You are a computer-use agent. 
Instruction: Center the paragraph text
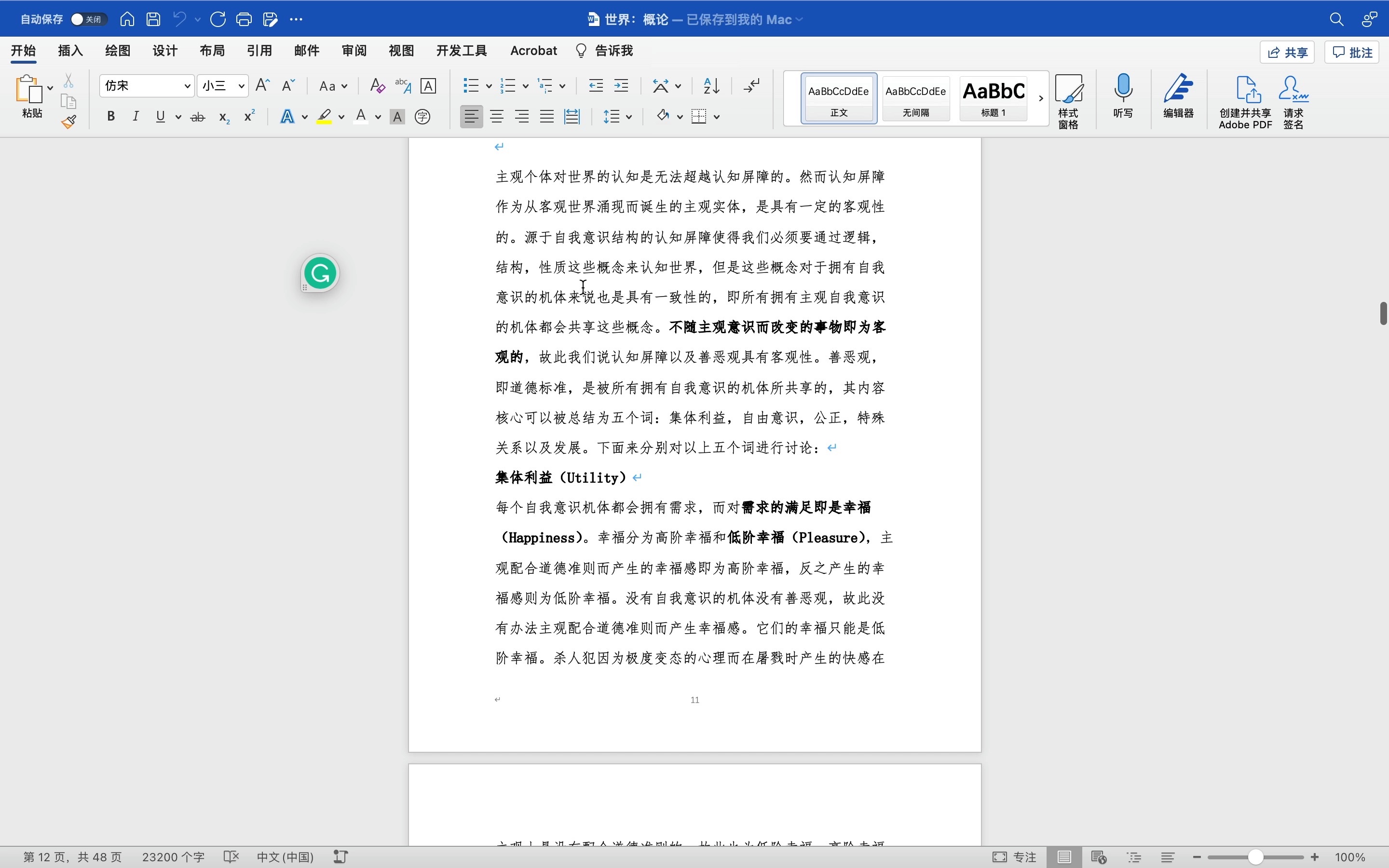(497, 117)
